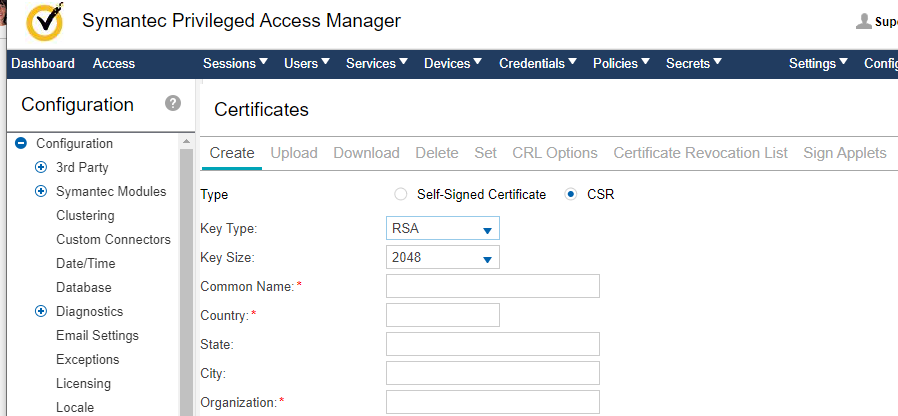
Task: Click the Common Name input field
Action: click(492, 287)
